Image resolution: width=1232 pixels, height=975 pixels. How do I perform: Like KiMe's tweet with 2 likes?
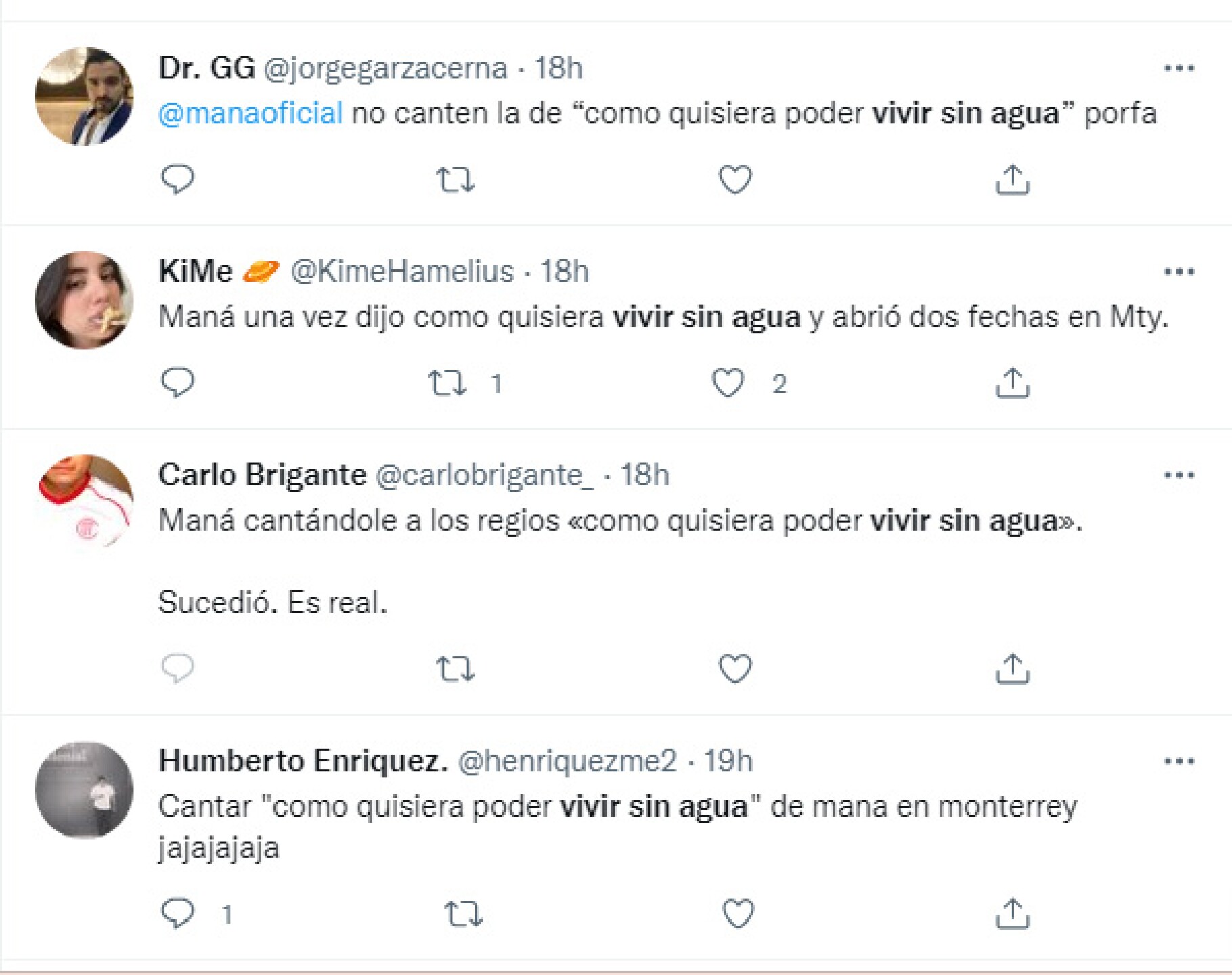(728, 383)
